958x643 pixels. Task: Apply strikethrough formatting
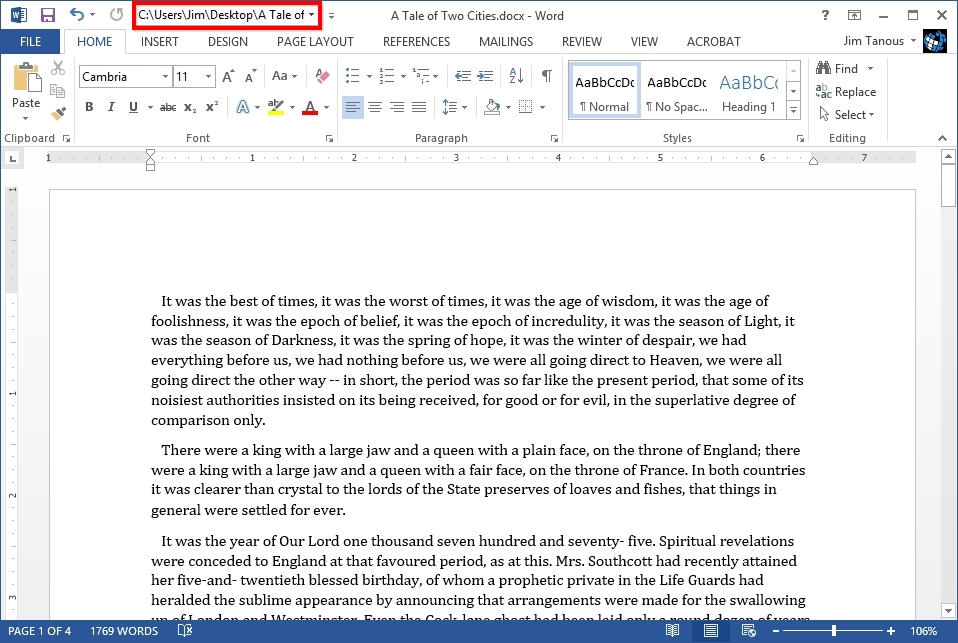167,108
